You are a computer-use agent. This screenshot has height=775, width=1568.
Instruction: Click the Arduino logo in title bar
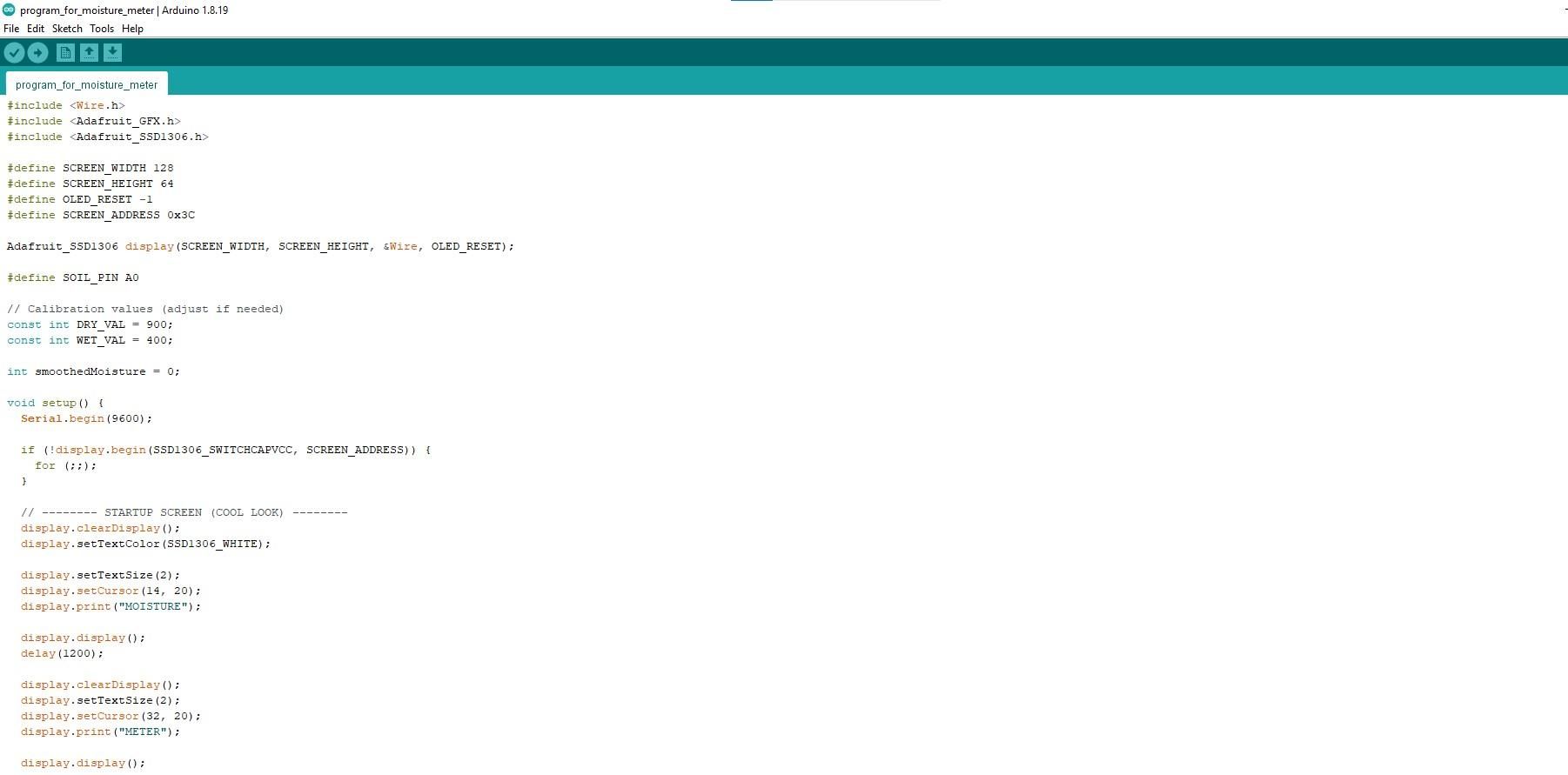pos(9,10)
